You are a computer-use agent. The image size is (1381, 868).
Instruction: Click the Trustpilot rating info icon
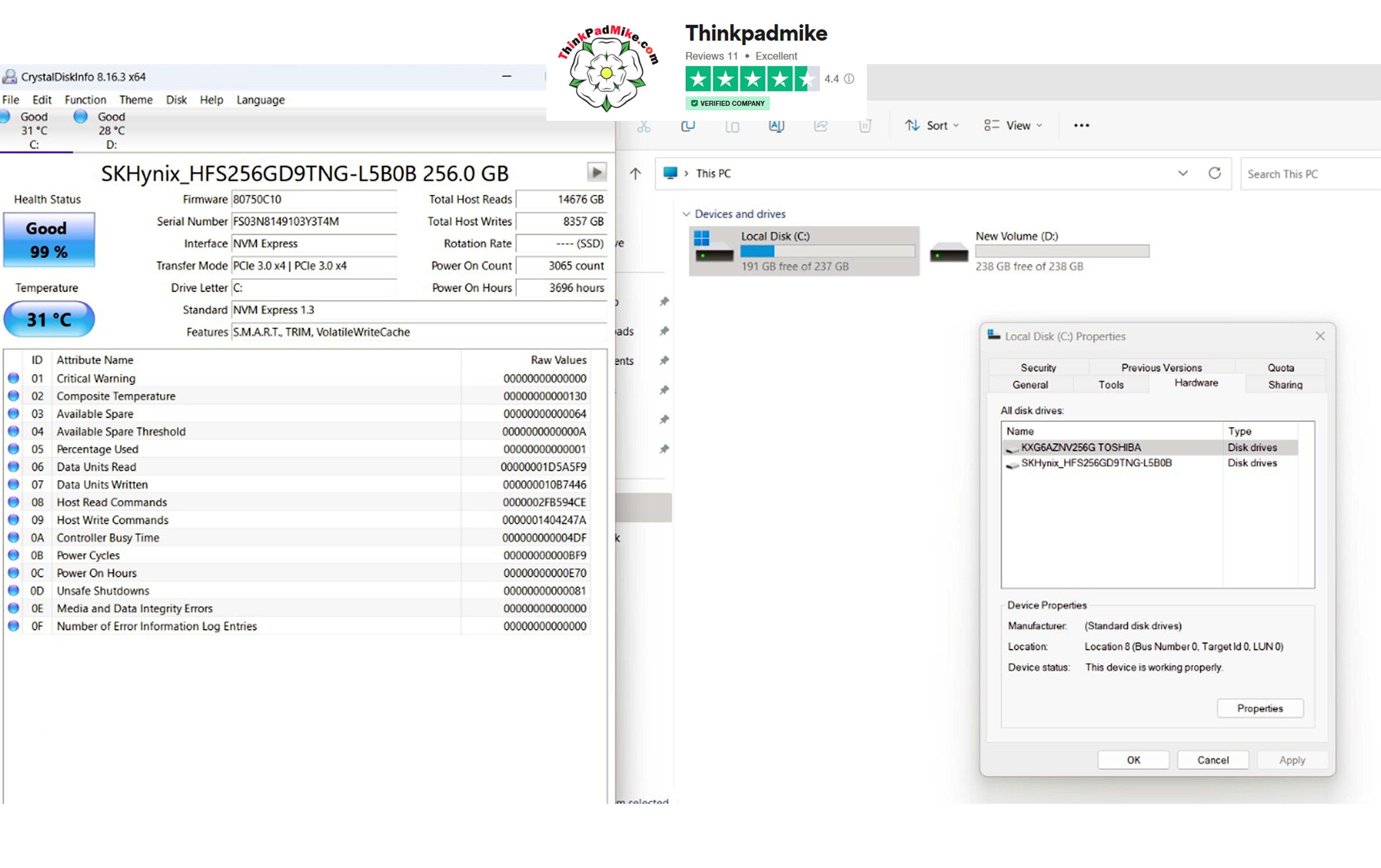[x=849, y=79]
